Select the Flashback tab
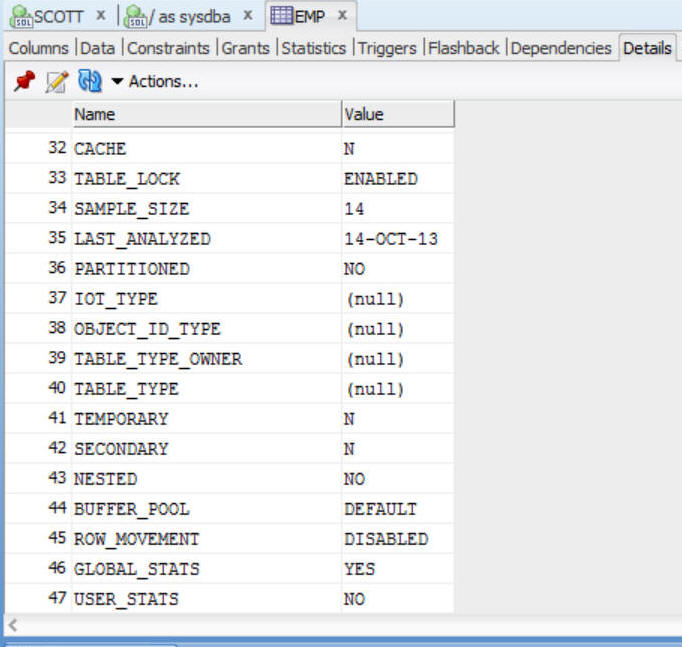Screen dimensions: 682x647 464,48
